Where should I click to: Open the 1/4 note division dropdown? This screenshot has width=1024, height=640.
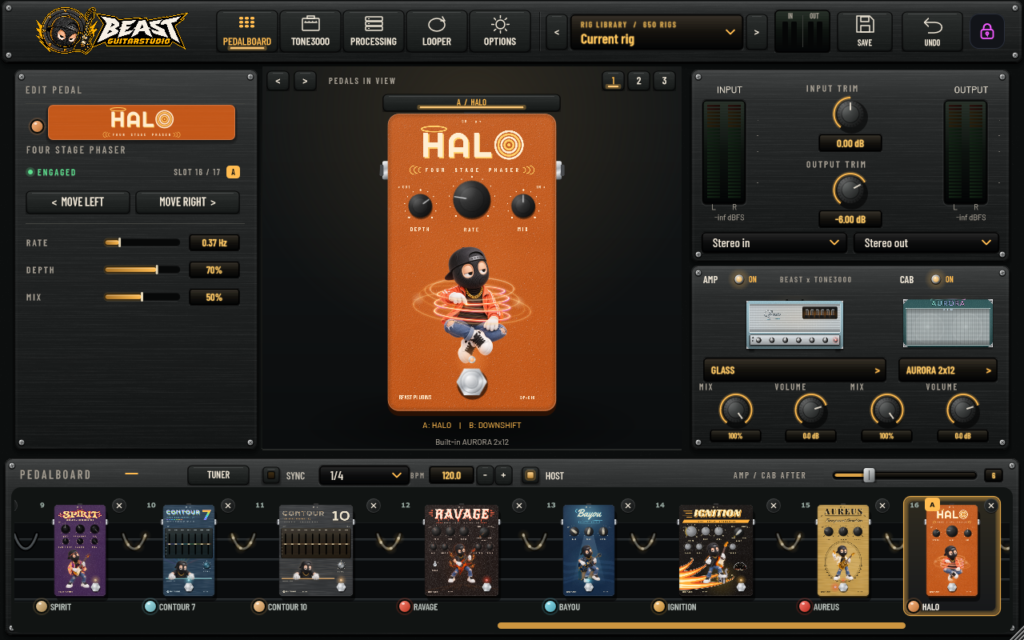click(x=364, y=475)
